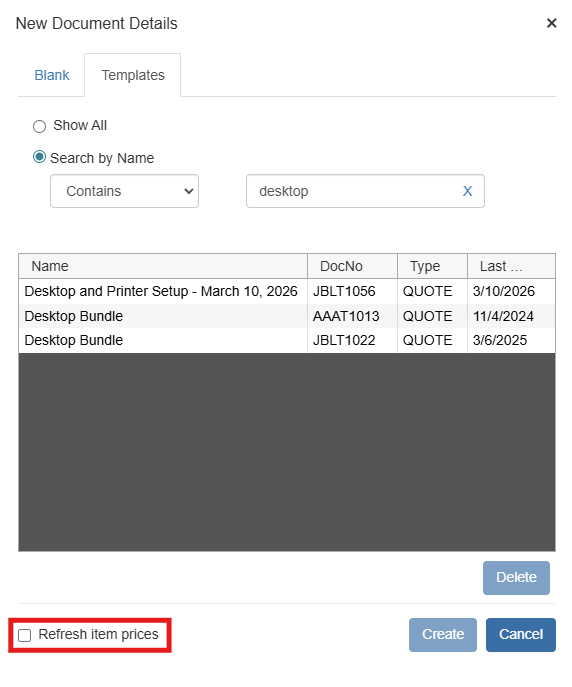Click the 3/6/2025 date cell
572x687 pixels.
(x=511, y=340)
